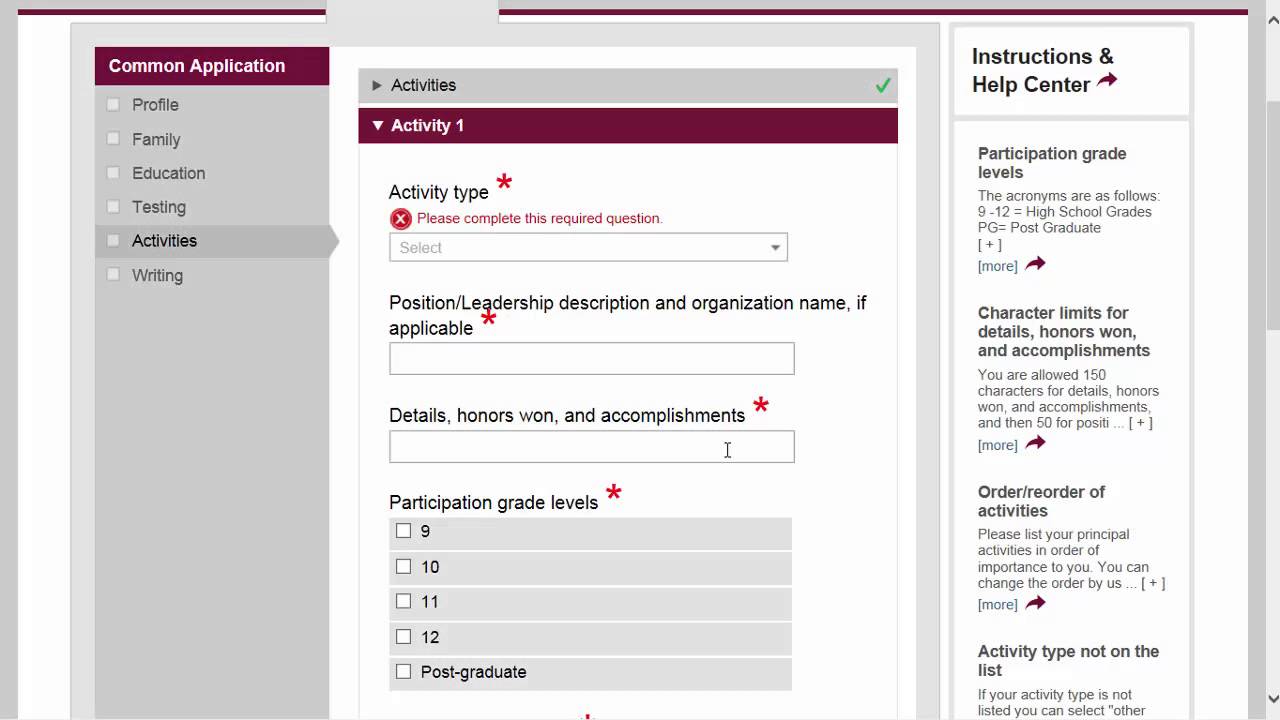Click the green checkmark on Activities header
The height and width of the screenshot is (720, 1280).
[x=882, y=86]
